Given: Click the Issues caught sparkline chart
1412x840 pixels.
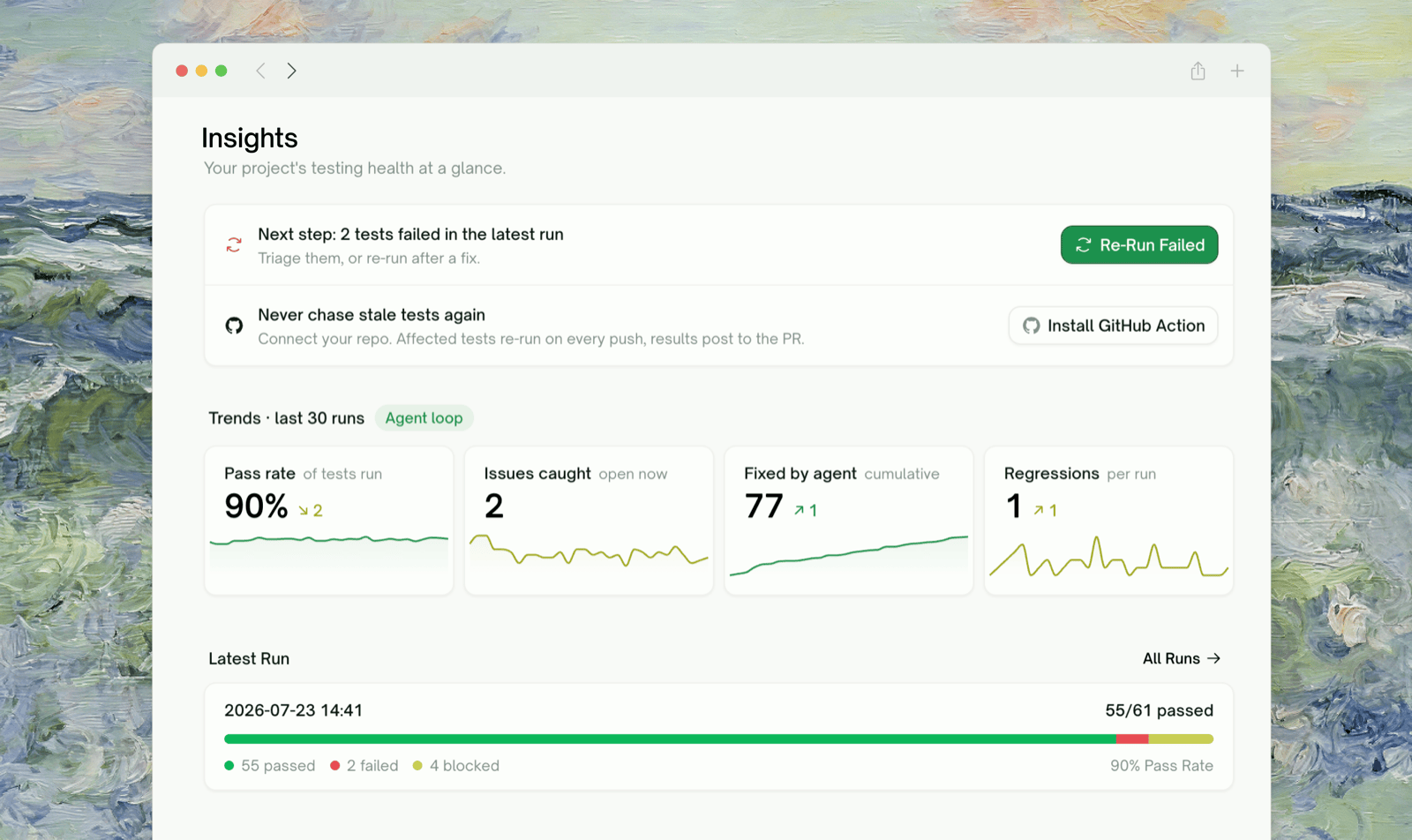Looking at the screenshot, I should click(x=589, y=551).
